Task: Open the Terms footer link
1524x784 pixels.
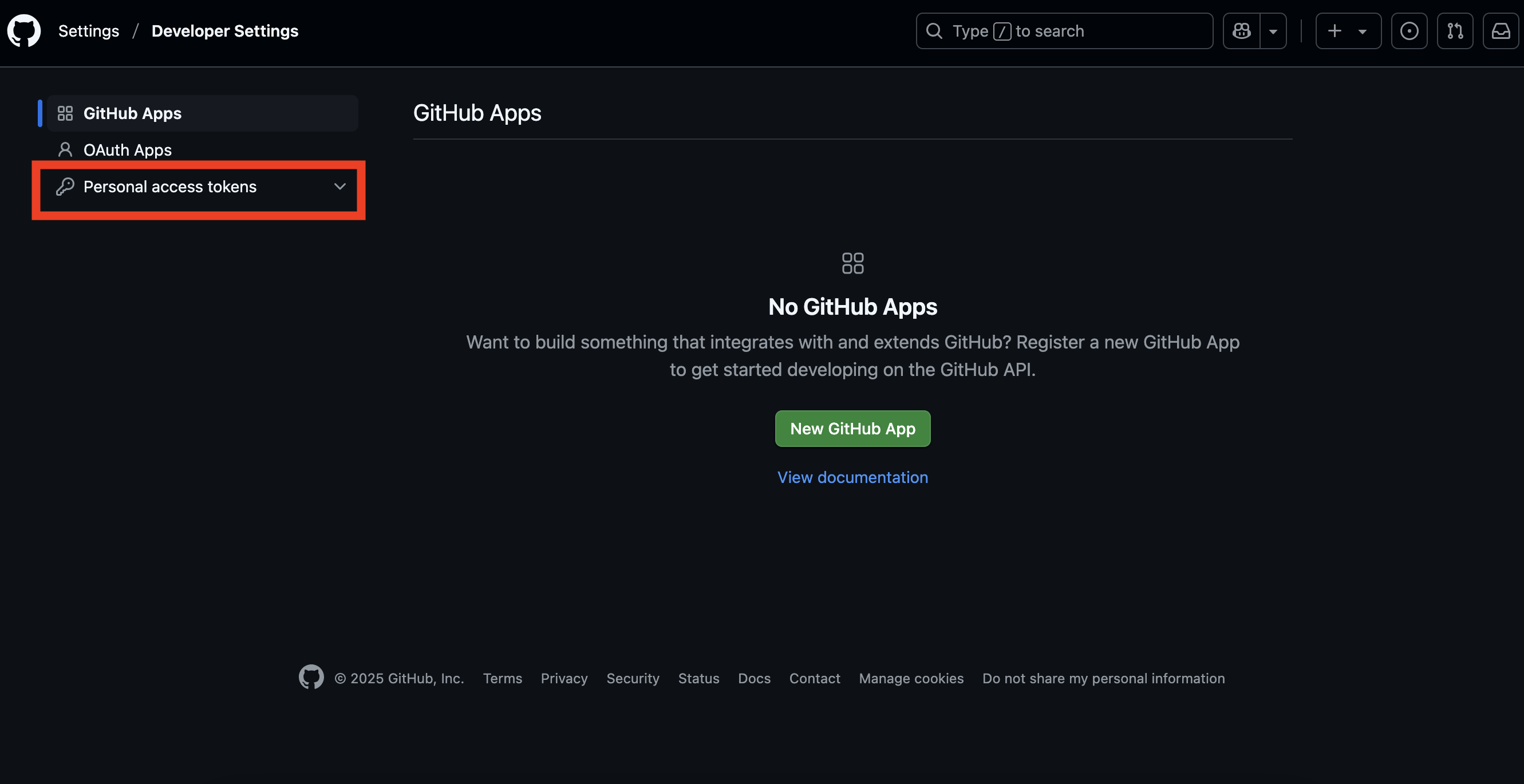Action: coord(502,678)
